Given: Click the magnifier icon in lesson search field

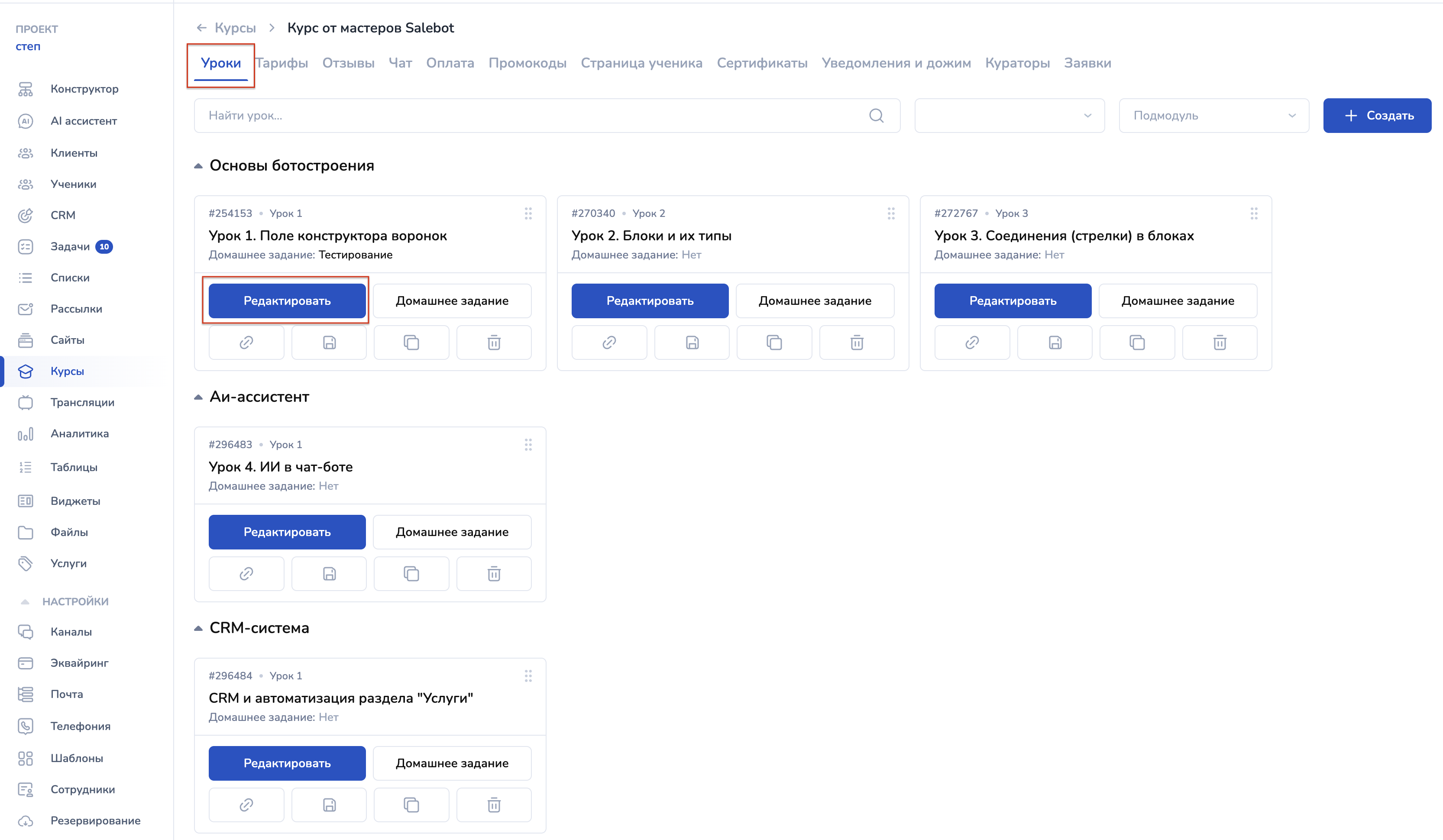Looking at the screenshot, I should tap(876, 116).
